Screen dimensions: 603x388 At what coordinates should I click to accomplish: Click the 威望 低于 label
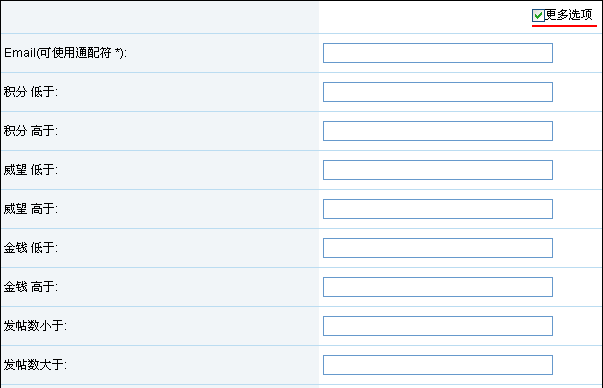tap(31, 170)
